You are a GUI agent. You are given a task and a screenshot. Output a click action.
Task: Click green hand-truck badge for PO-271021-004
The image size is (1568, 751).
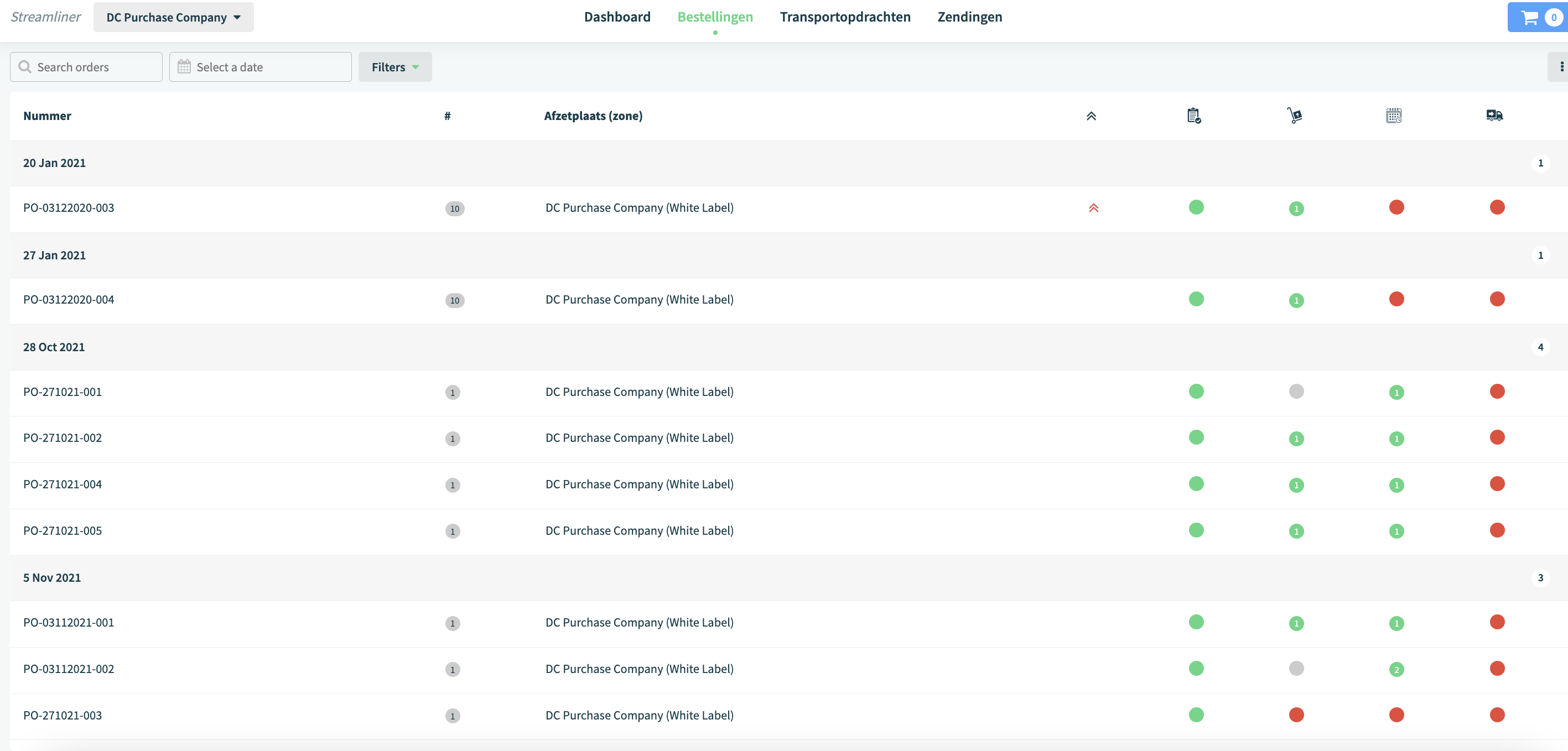pyautogui.click(x=1296, y=485)
